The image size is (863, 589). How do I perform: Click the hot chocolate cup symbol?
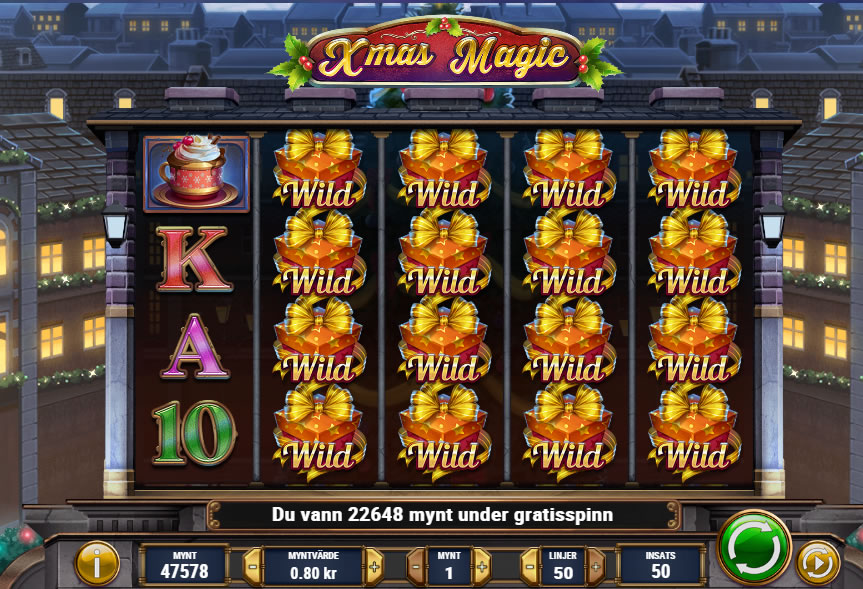point(196,173)
